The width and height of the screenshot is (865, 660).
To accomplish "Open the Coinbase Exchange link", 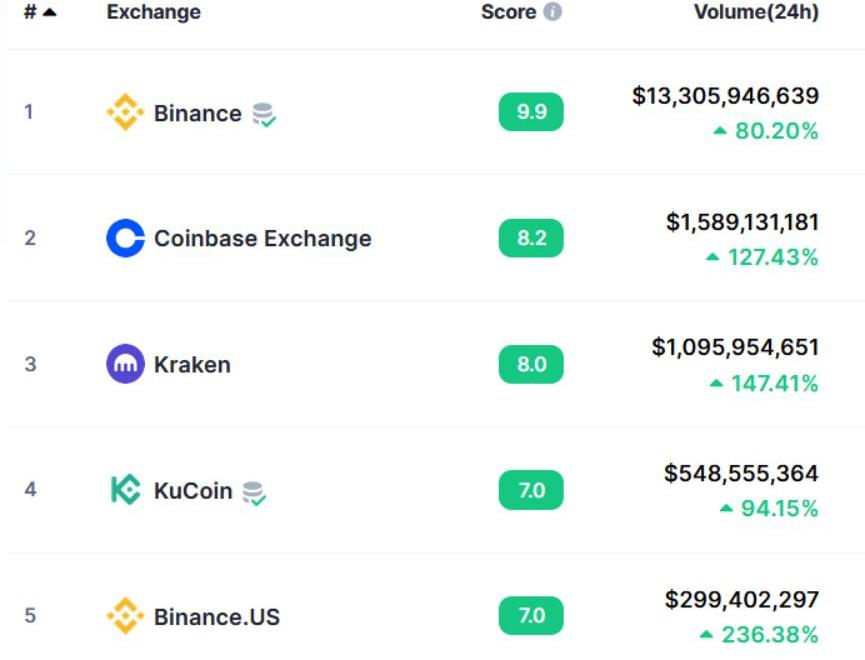I will [x=262, y=239].
